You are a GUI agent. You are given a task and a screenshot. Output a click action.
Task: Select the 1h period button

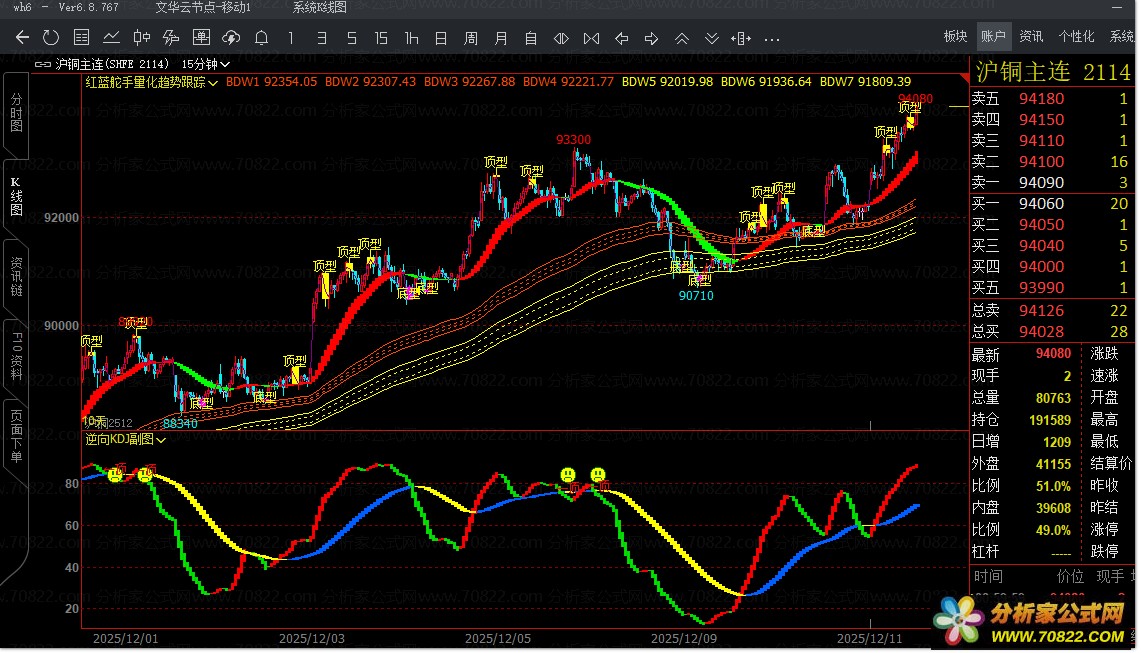point(411,38)
